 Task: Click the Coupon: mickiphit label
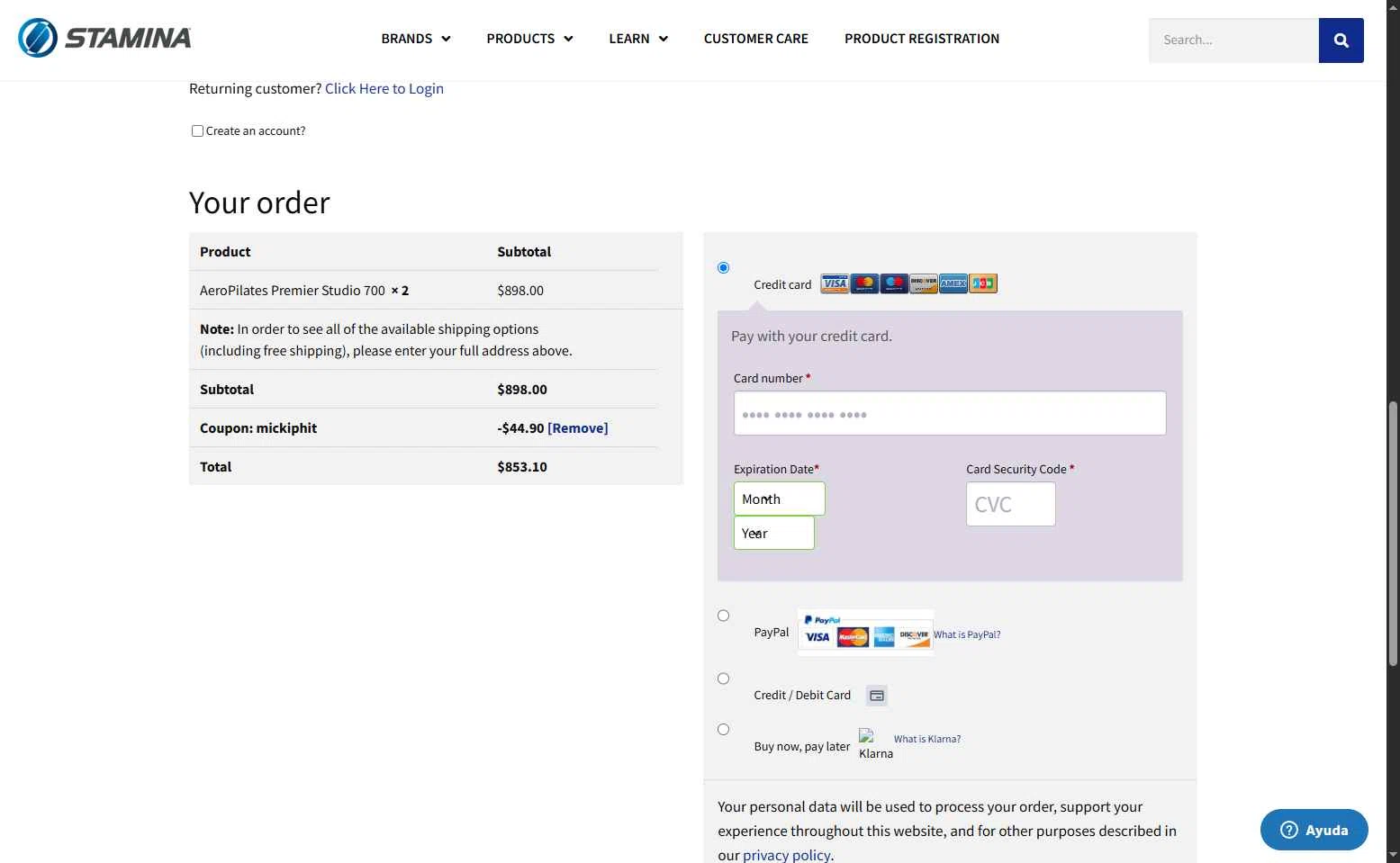coord(258,428)
